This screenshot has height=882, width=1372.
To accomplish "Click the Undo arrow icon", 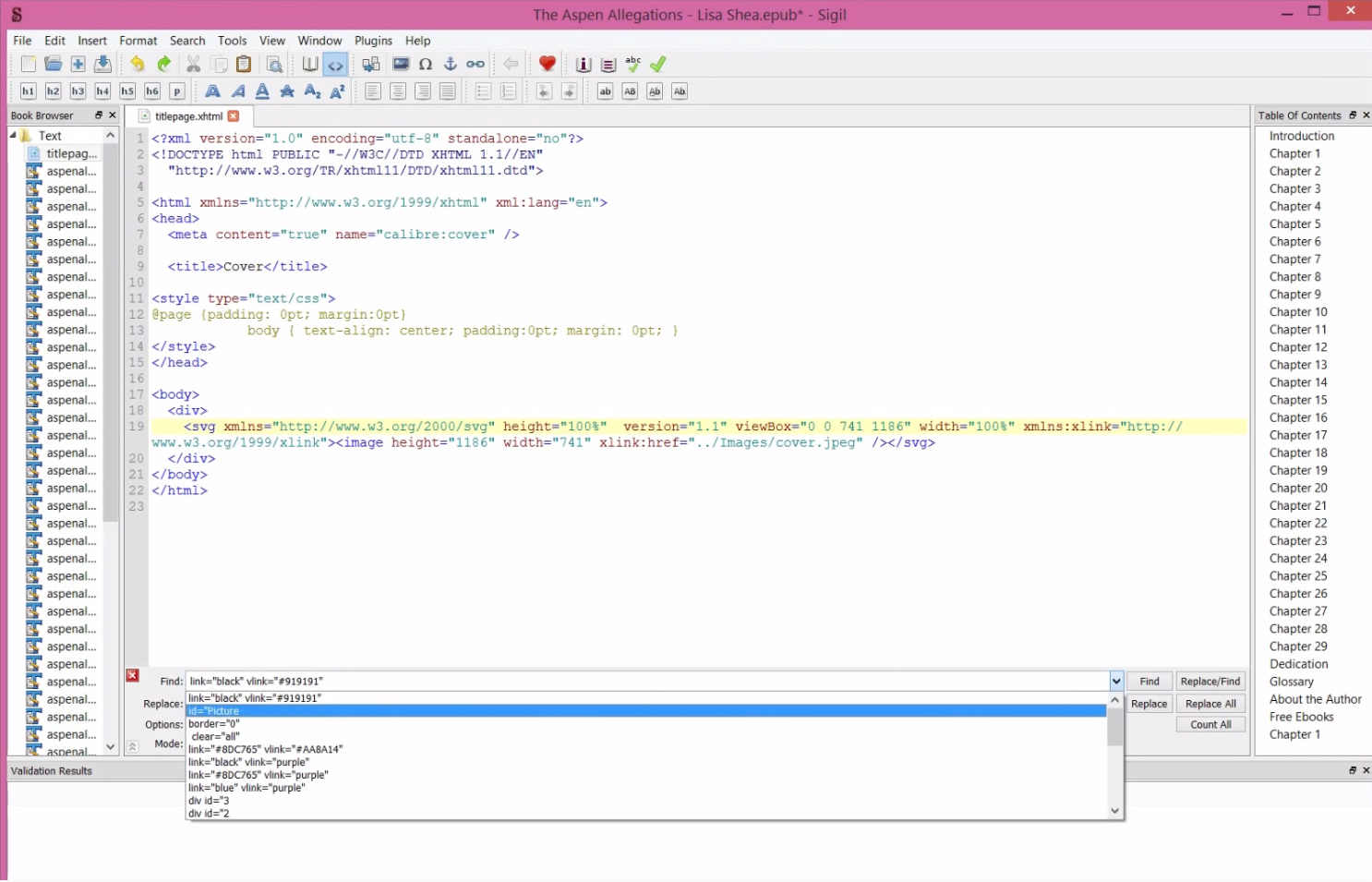I will click(138, 65).
